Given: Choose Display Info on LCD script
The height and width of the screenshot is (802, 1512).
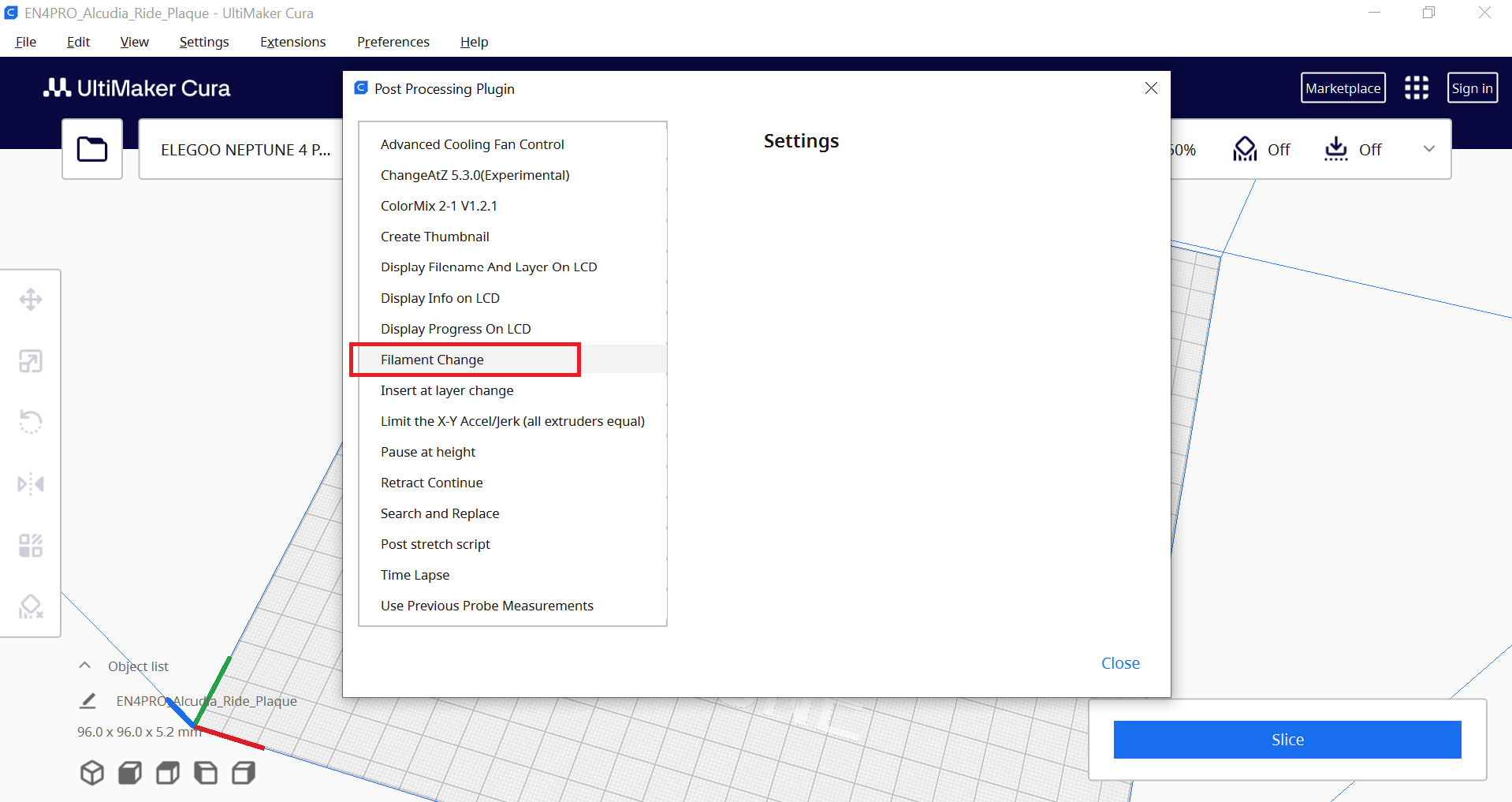Looking at the screenshot, I should coord(512,298).
